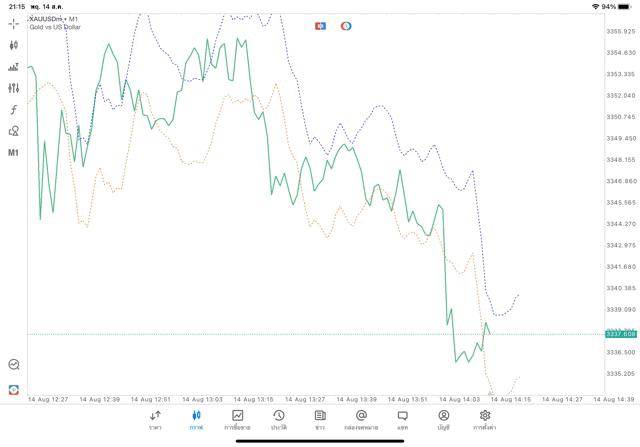Activate the crosshair cursor tool
Screen dimensions: 640x447
tap(14, 22)
